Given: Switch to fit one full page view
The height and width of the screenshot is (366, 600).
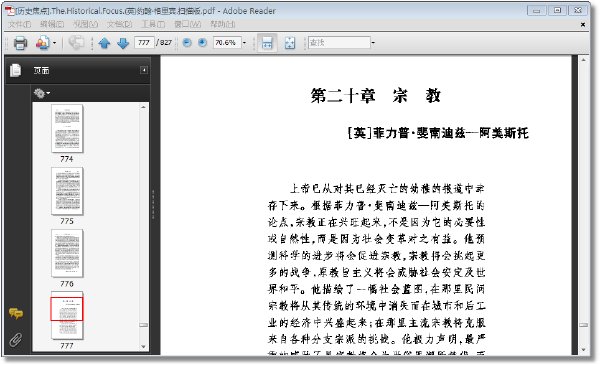Looking at the screenshot, I should pyautogui.click(x=290, y=43).
